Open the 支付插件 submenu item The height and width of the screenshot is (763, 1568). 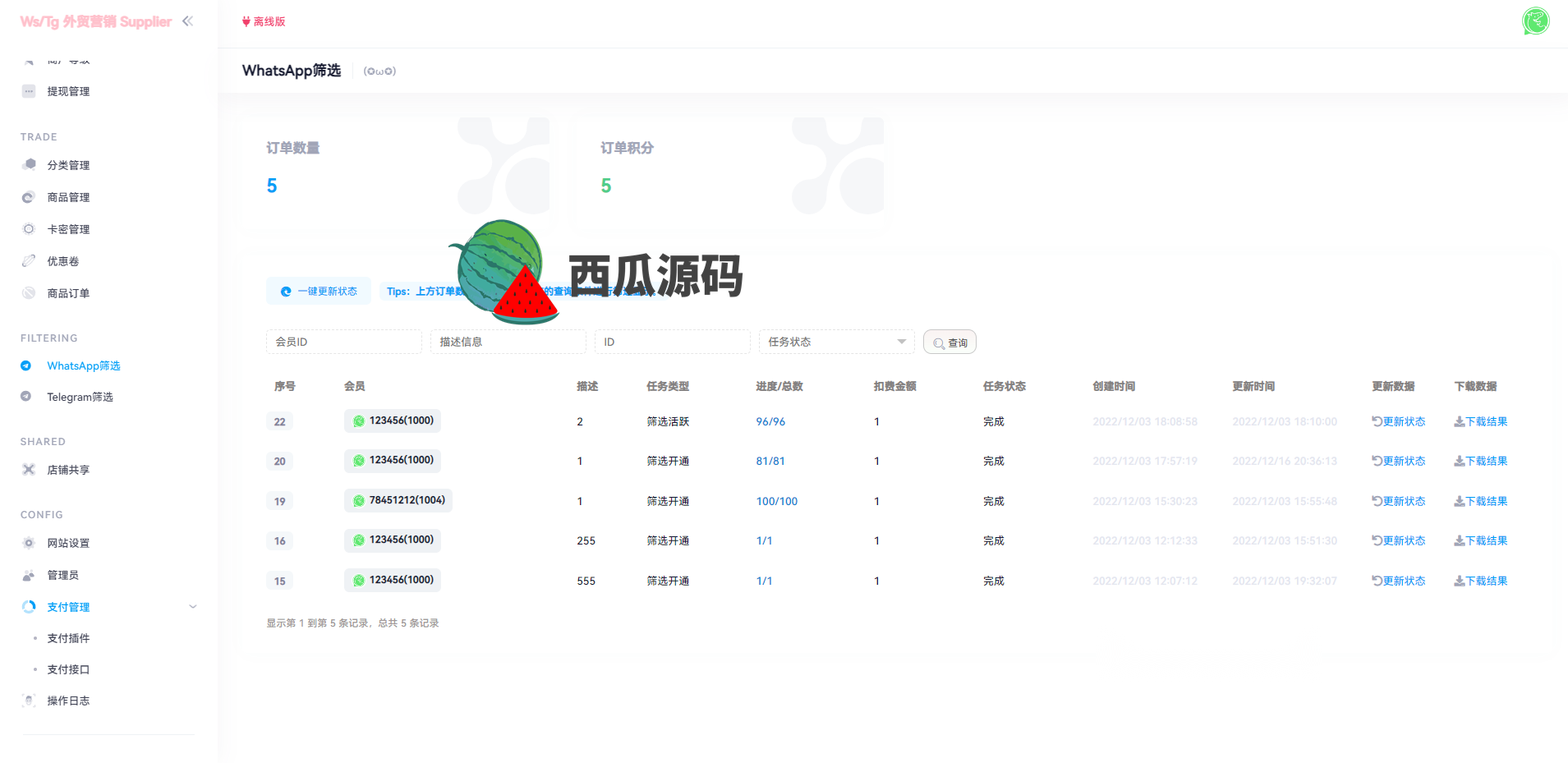[x=68, y=638]
